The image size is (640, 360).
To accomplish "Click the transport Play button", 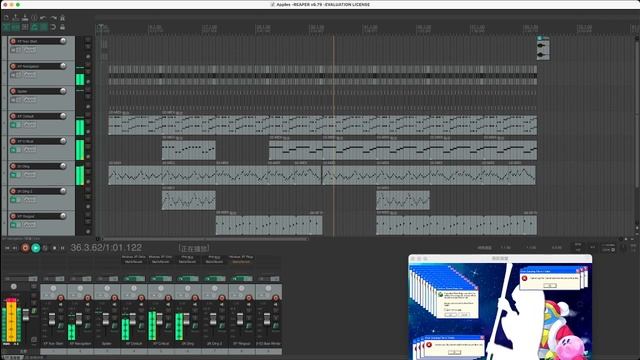I will [36, 248].
